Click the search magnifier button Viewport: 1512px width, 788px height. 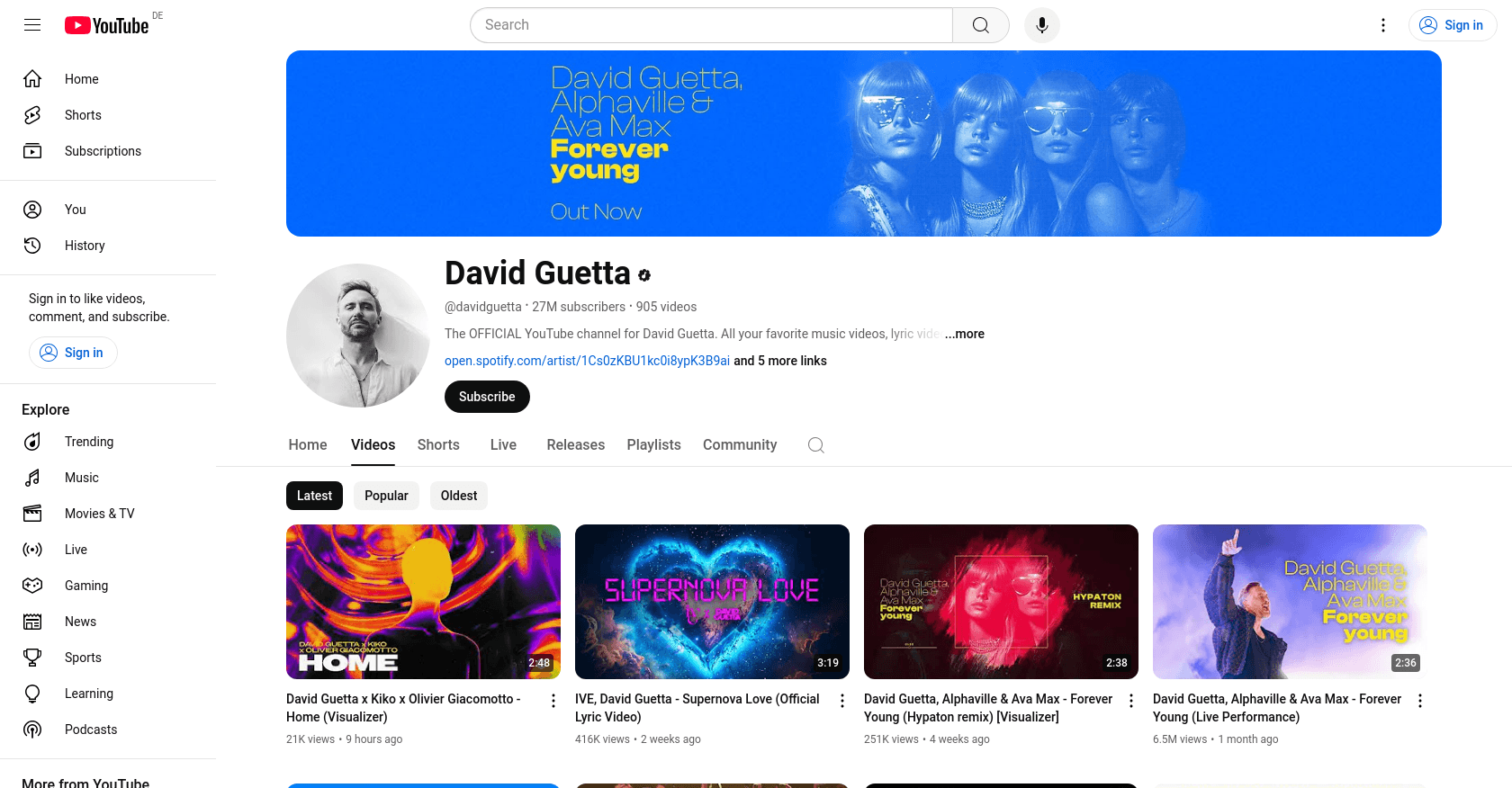click(981, 25)
